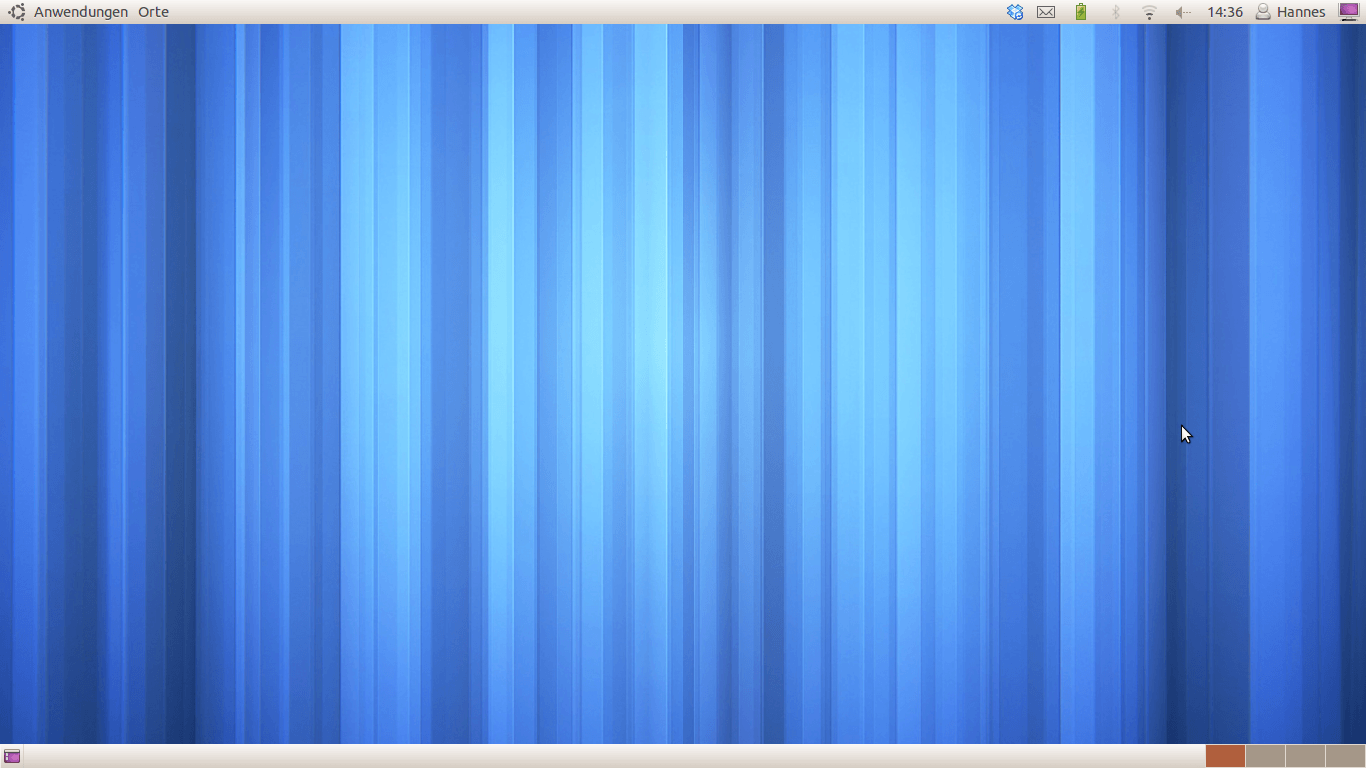Switch to the third workspace
1366x768 pixels.
1305,756
